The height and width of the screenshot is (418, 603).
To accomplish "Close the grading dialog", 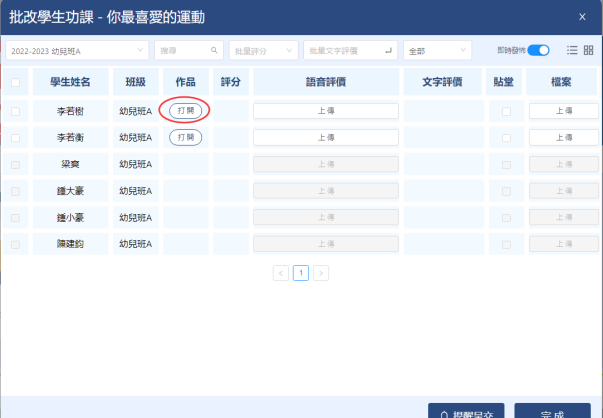I will coord(582,16).
